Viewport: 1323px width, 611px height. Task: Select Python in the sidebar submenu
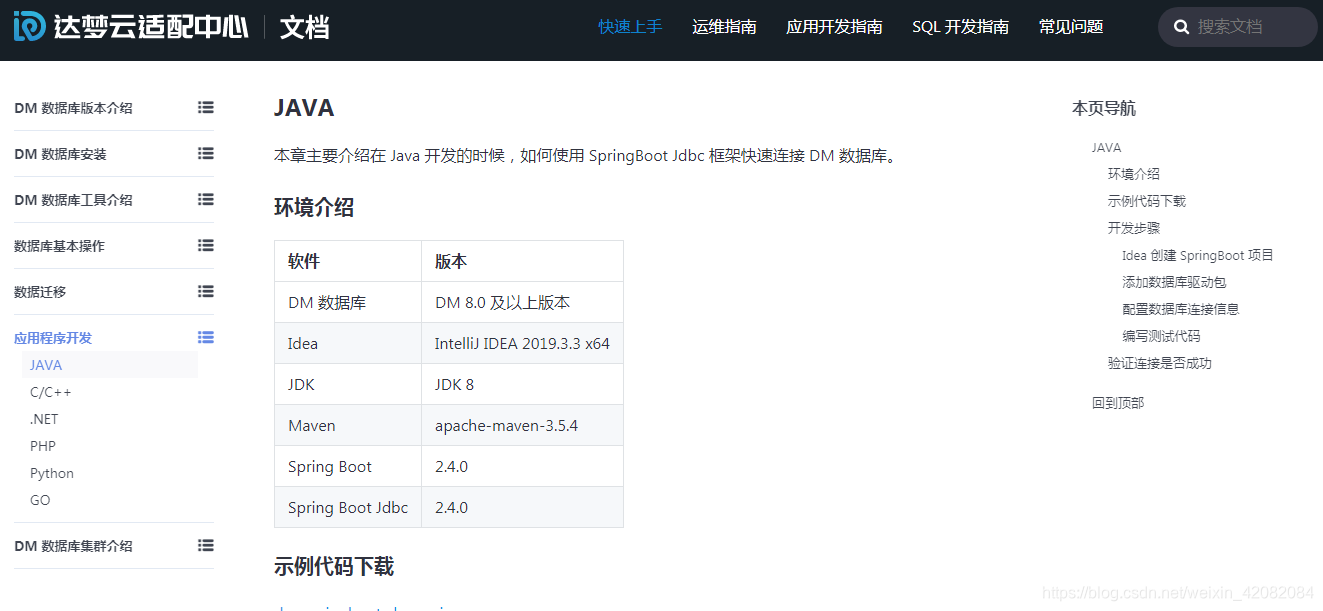tap(52, 473)
